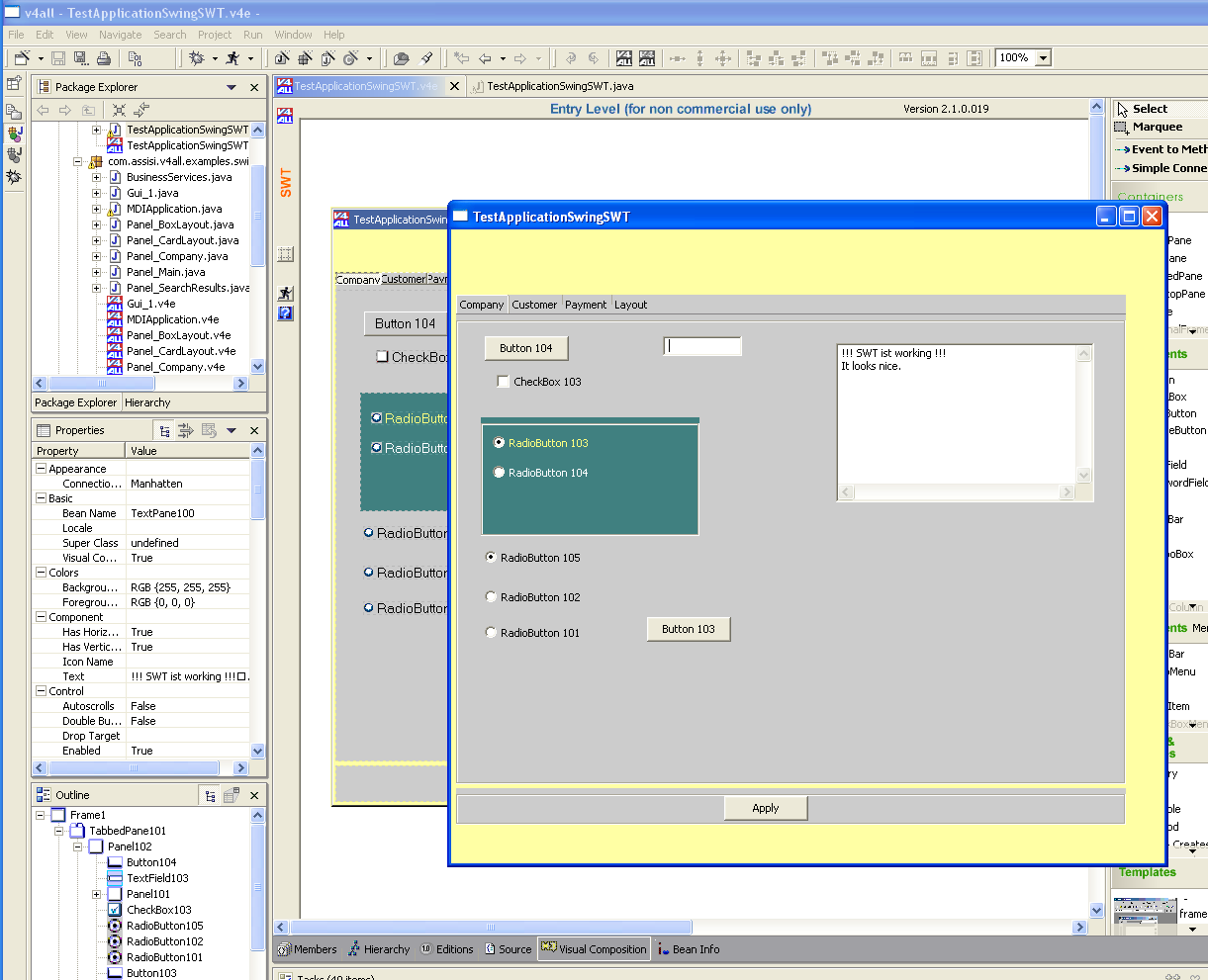Click Collapse All in Package Explorer toolbar
The image size is (1208, 980).
pyautogui.click(x=119, y=110)
